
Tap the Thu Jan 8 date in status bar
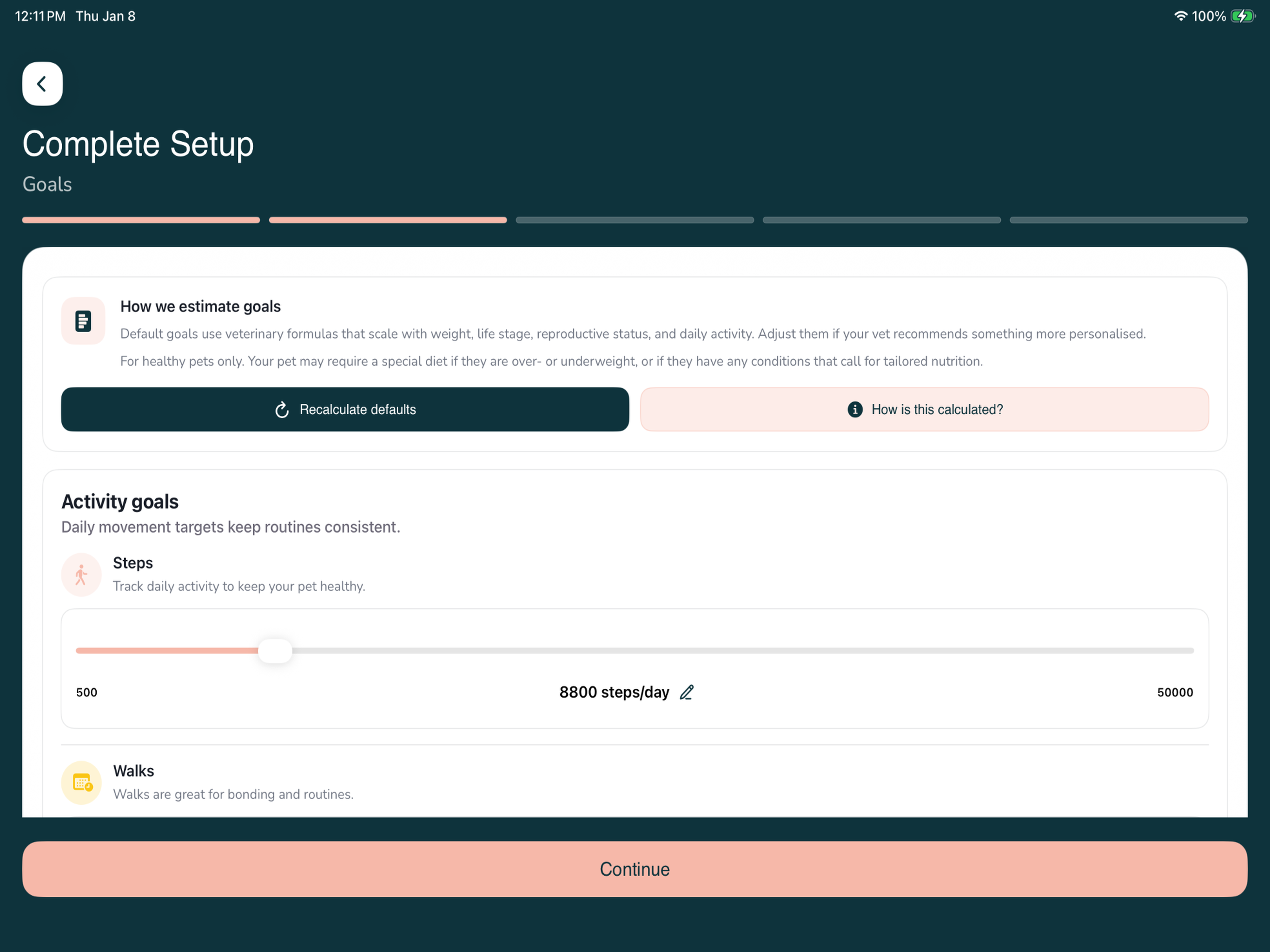[x=106, y=16]
